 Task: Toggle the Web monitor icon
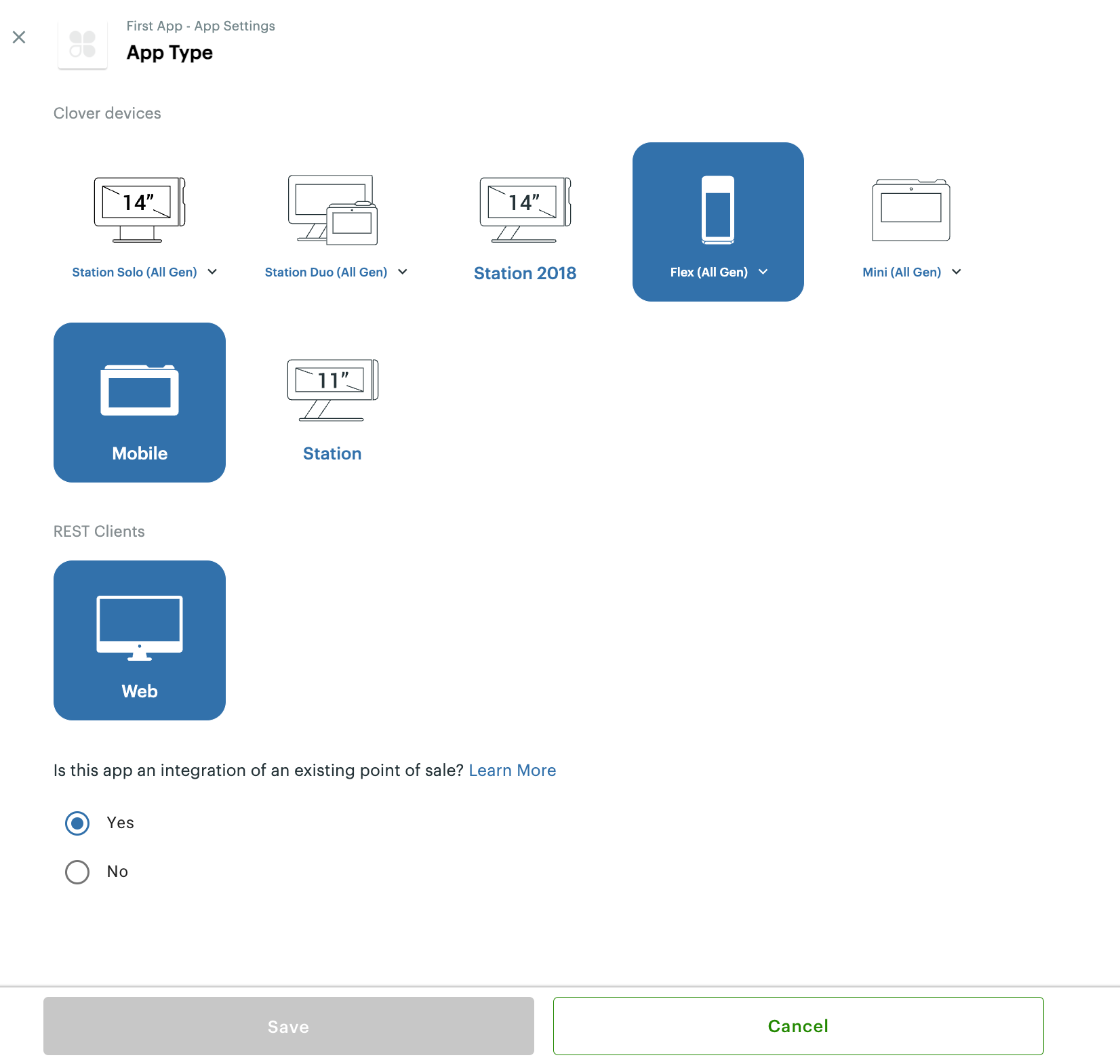pyautogui.click(x=140, y=628)
